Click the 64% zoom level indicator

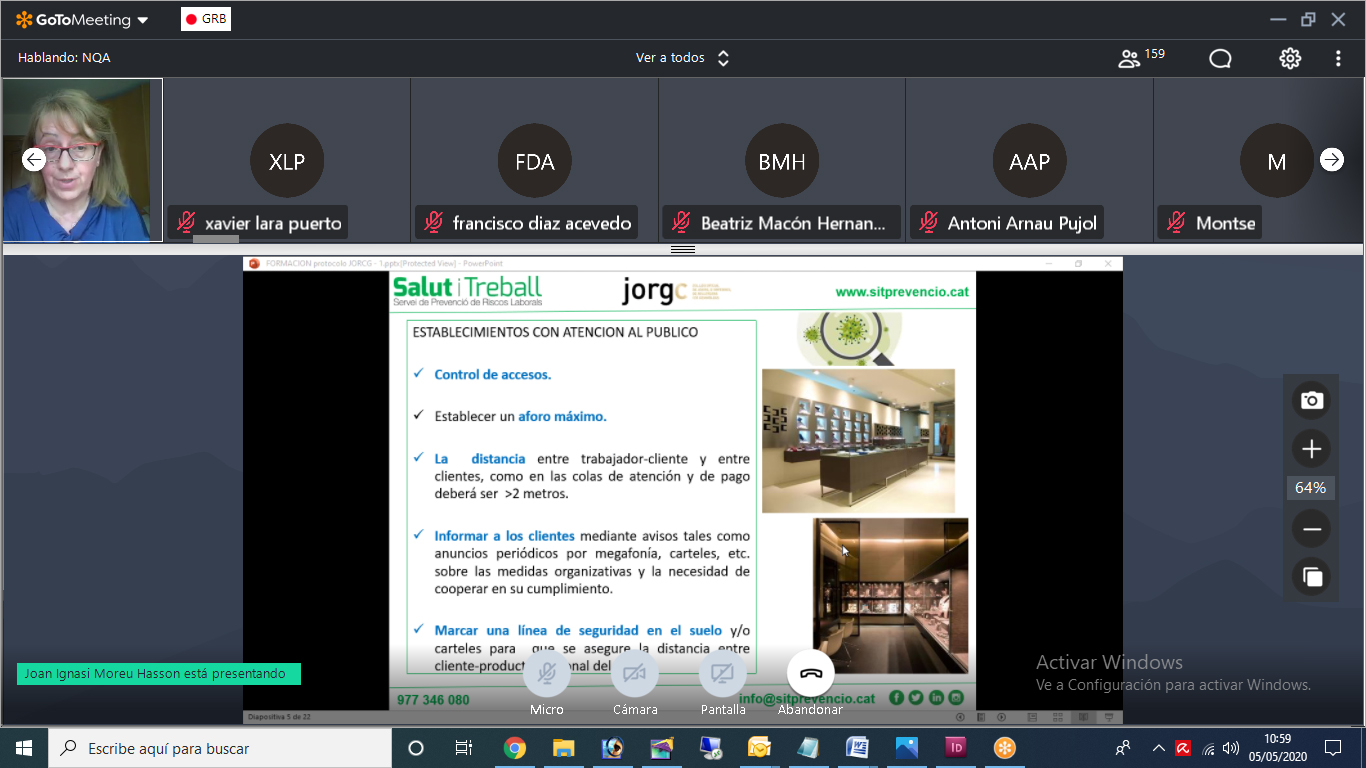[x=1311, y=488]
